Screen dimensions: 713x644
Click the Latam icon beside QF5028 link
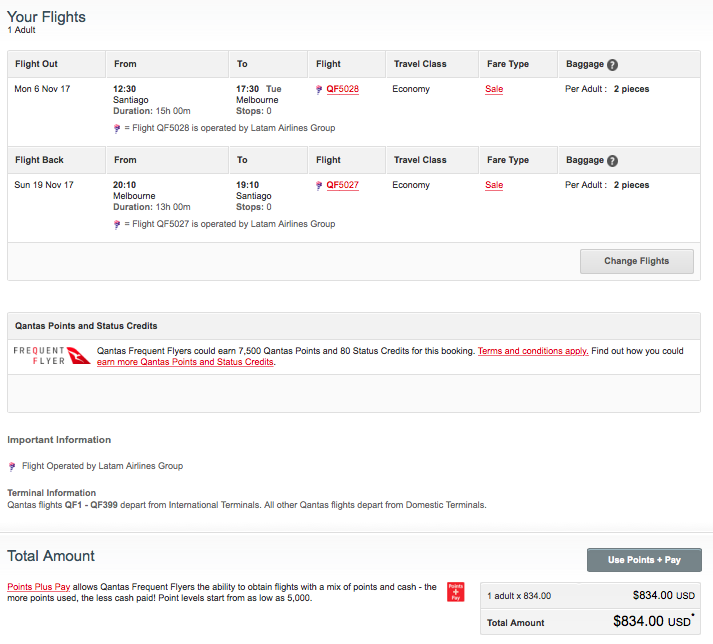pyautogui.click(x=319, y=89)
